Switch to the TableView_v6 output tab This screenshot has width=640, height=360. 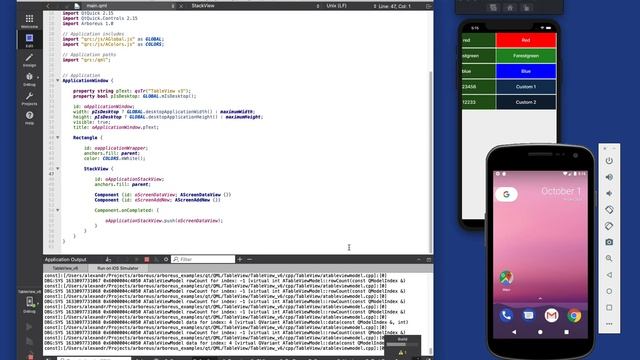click(x=65, y=268)
